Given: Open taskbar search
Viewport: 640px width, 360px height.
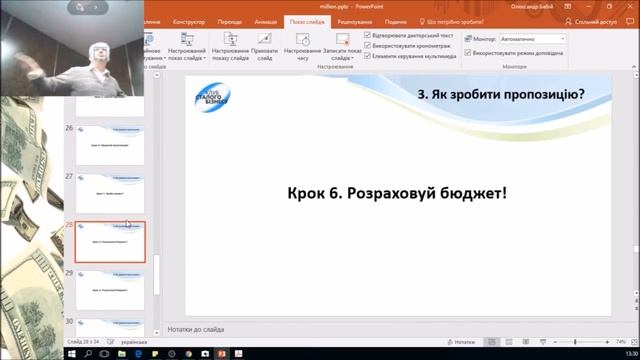Looking at the screenshot, I should (88, 353).
